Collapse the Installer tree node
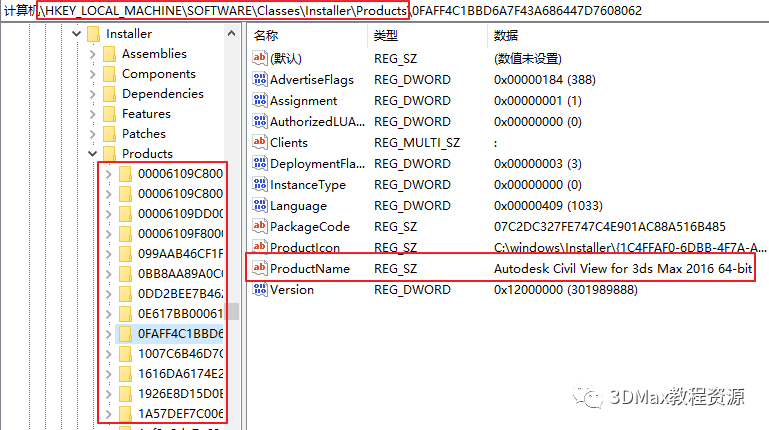The height and width of the screenshot is (430, 769). pos(77,34)
